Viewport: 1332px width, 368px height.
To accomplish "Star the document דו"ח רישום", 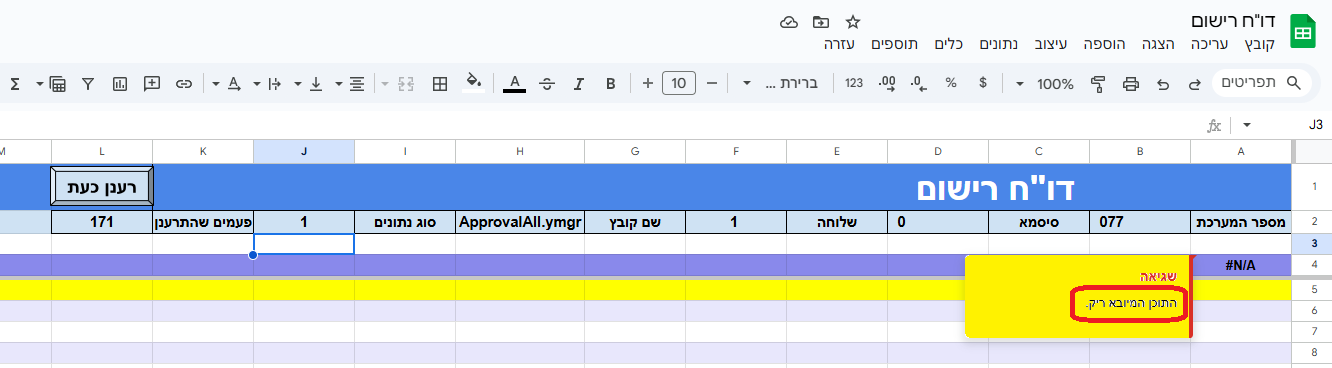I will [x=853, y=22].
